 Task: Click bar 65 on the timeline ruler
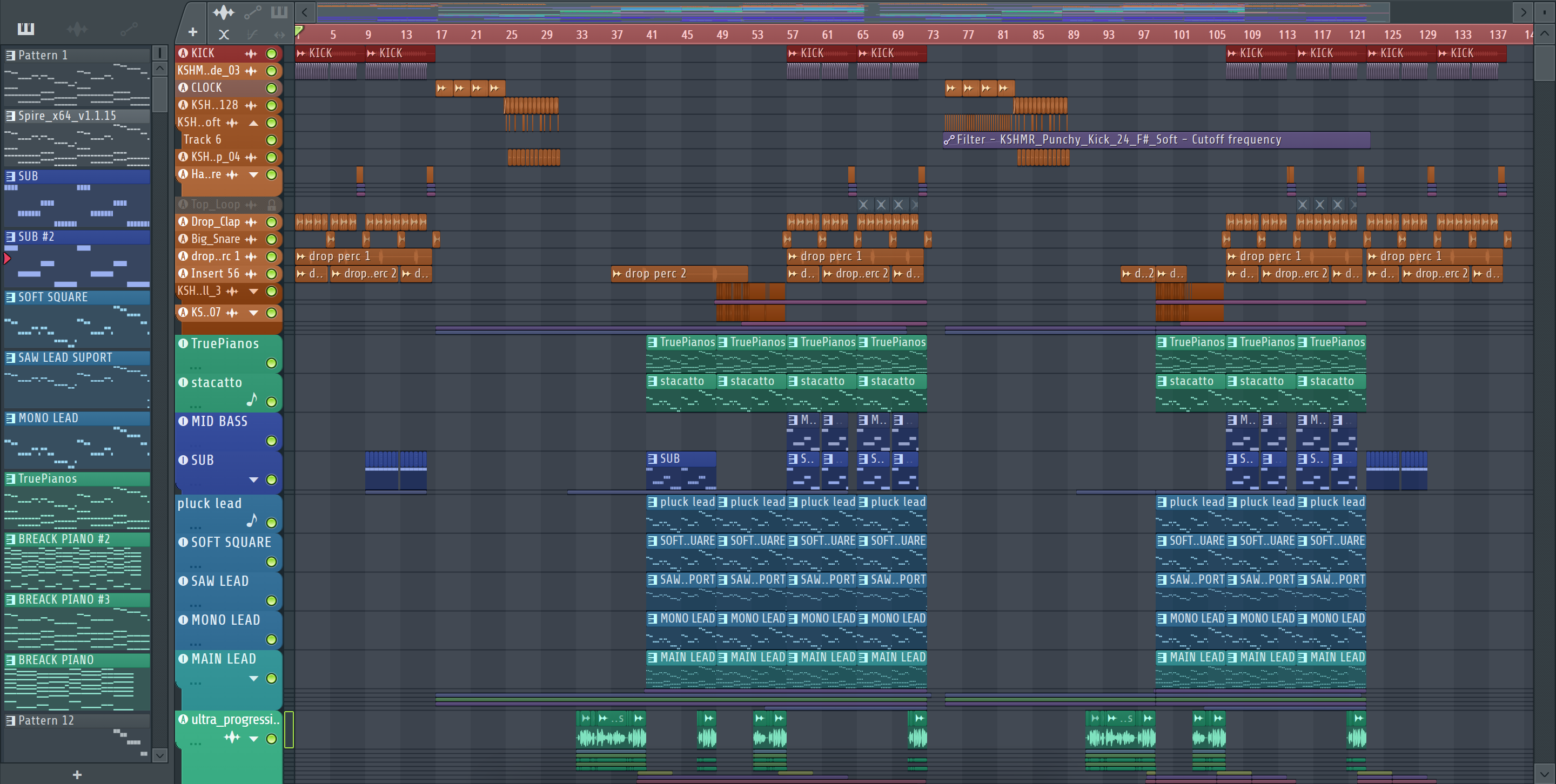click(x=863, y=35)
